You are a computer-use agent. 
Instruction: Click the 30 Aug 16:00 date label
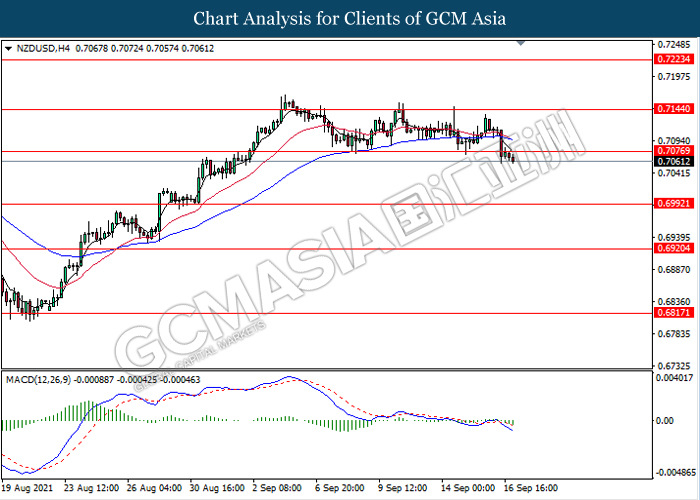217,488
